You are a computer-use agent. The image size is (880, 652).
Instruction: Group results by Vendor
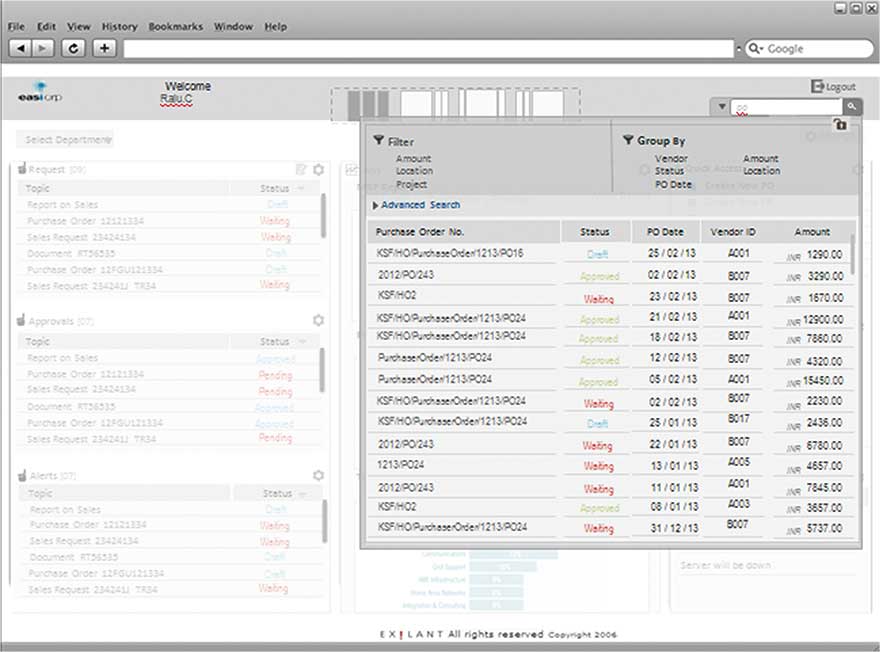pyautogui.click(x=671, y=159)
